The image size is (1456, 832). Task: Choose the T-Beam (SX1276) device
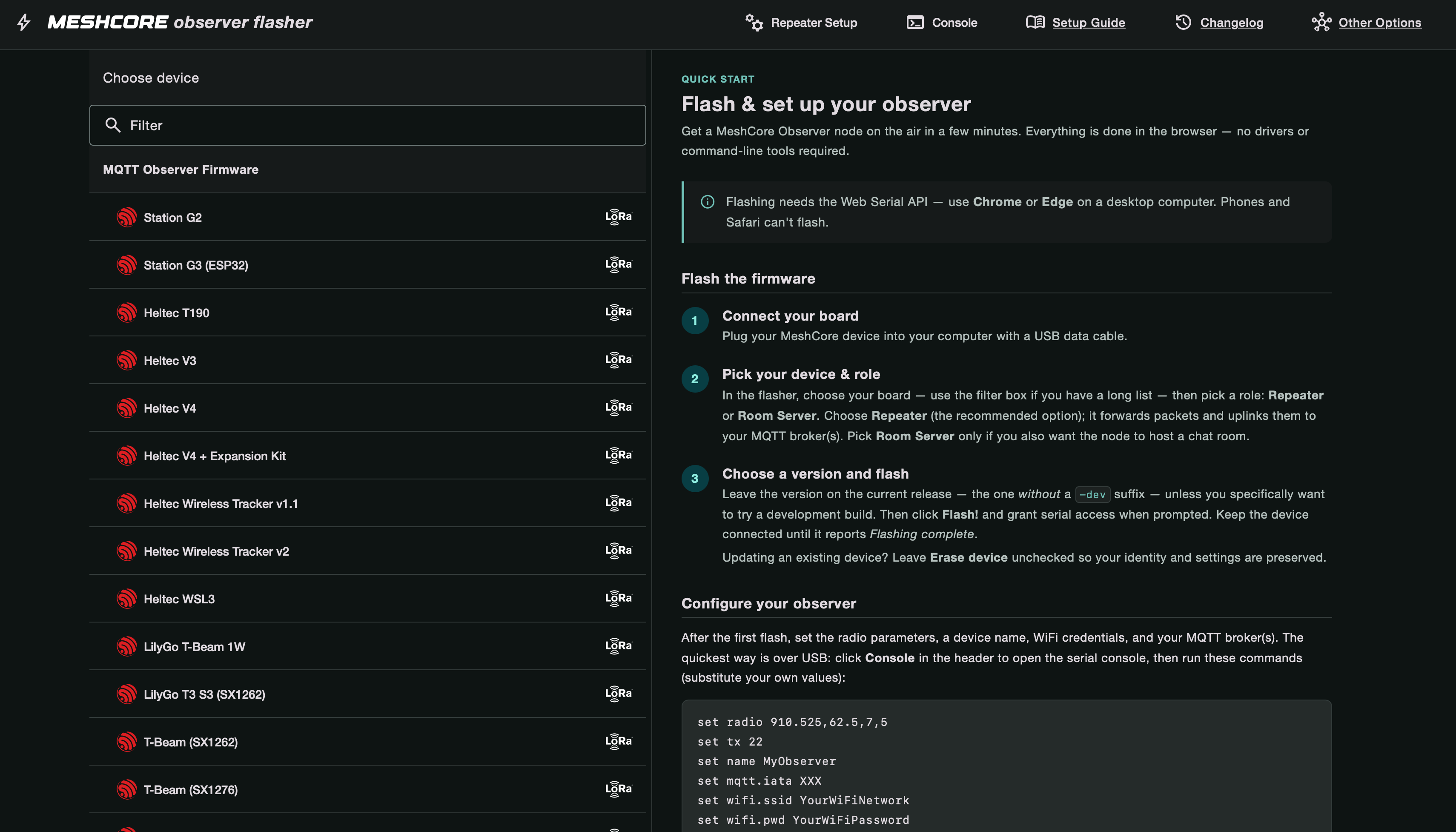[368, 789]
